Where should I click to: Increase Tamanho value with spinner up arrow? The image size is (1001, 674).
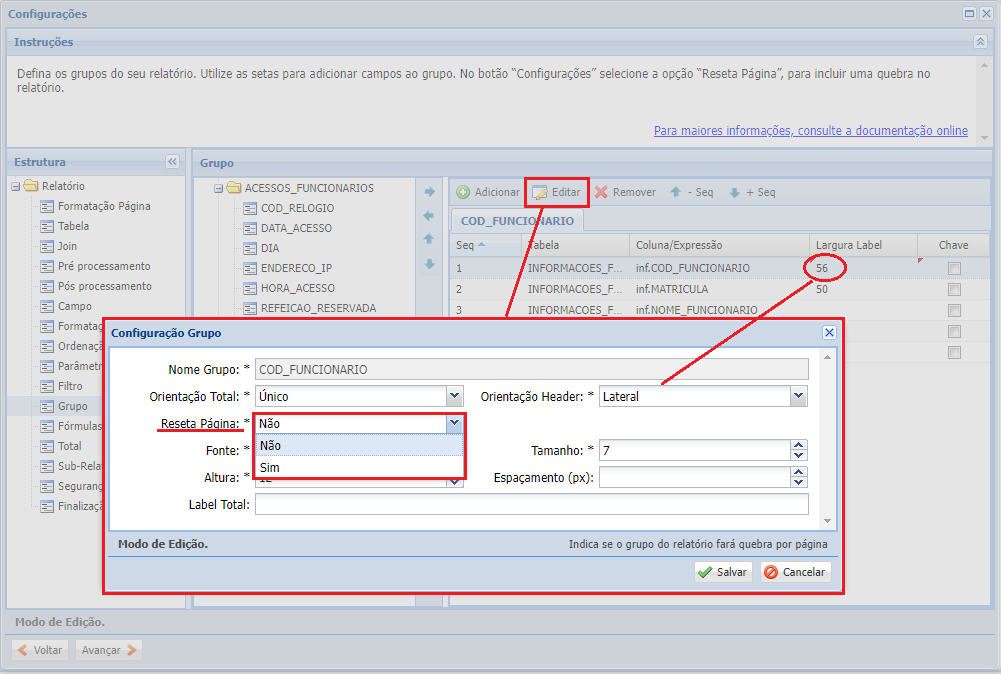pos(798,445)
